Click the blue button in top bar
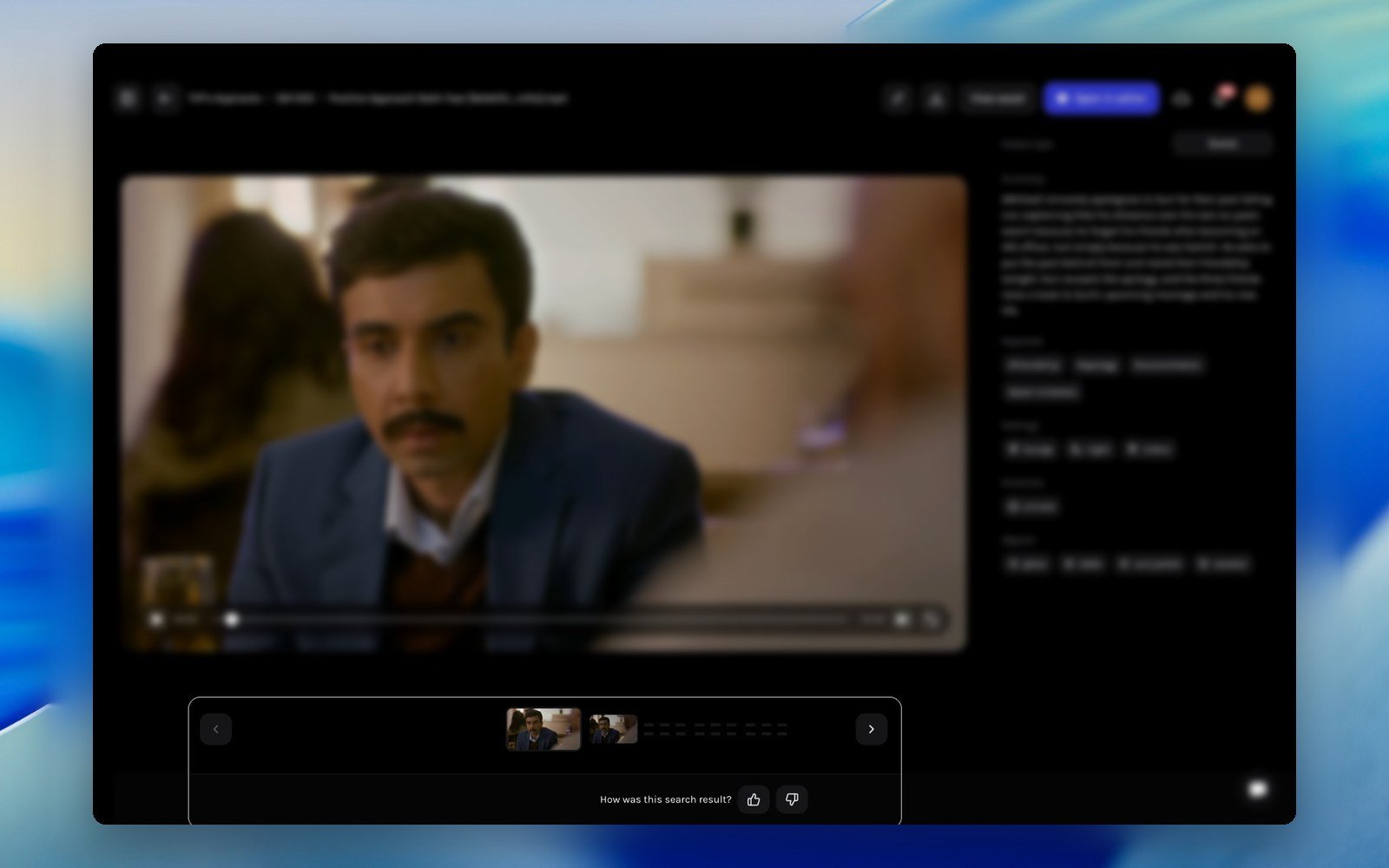 (x=1102, y=99)
